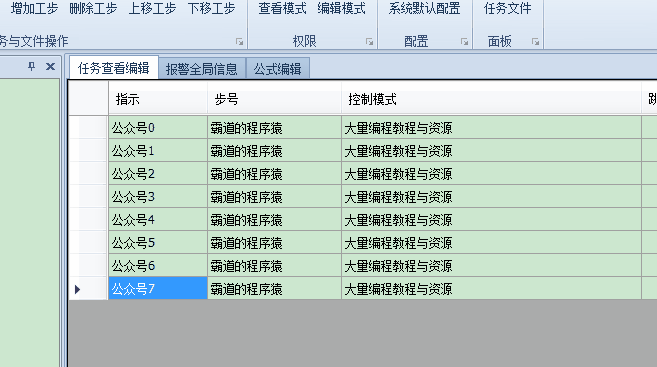The image size is (657, 367).
Task: Select cell 公众号1
Action: [x=158, y=151]
